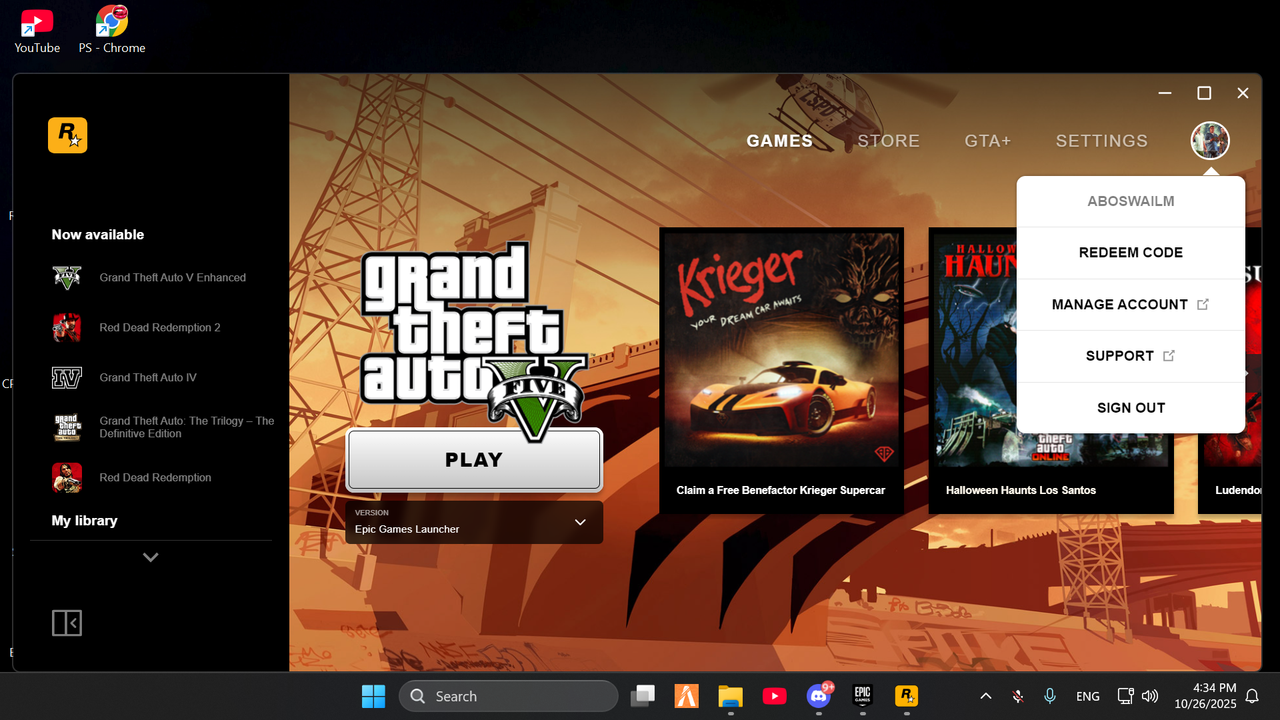Image resolution: width=1280 pixels, height=720 pixels.
Task: Open Epic Games Launcher taskbar icon
Action: (x=862, y=696)
